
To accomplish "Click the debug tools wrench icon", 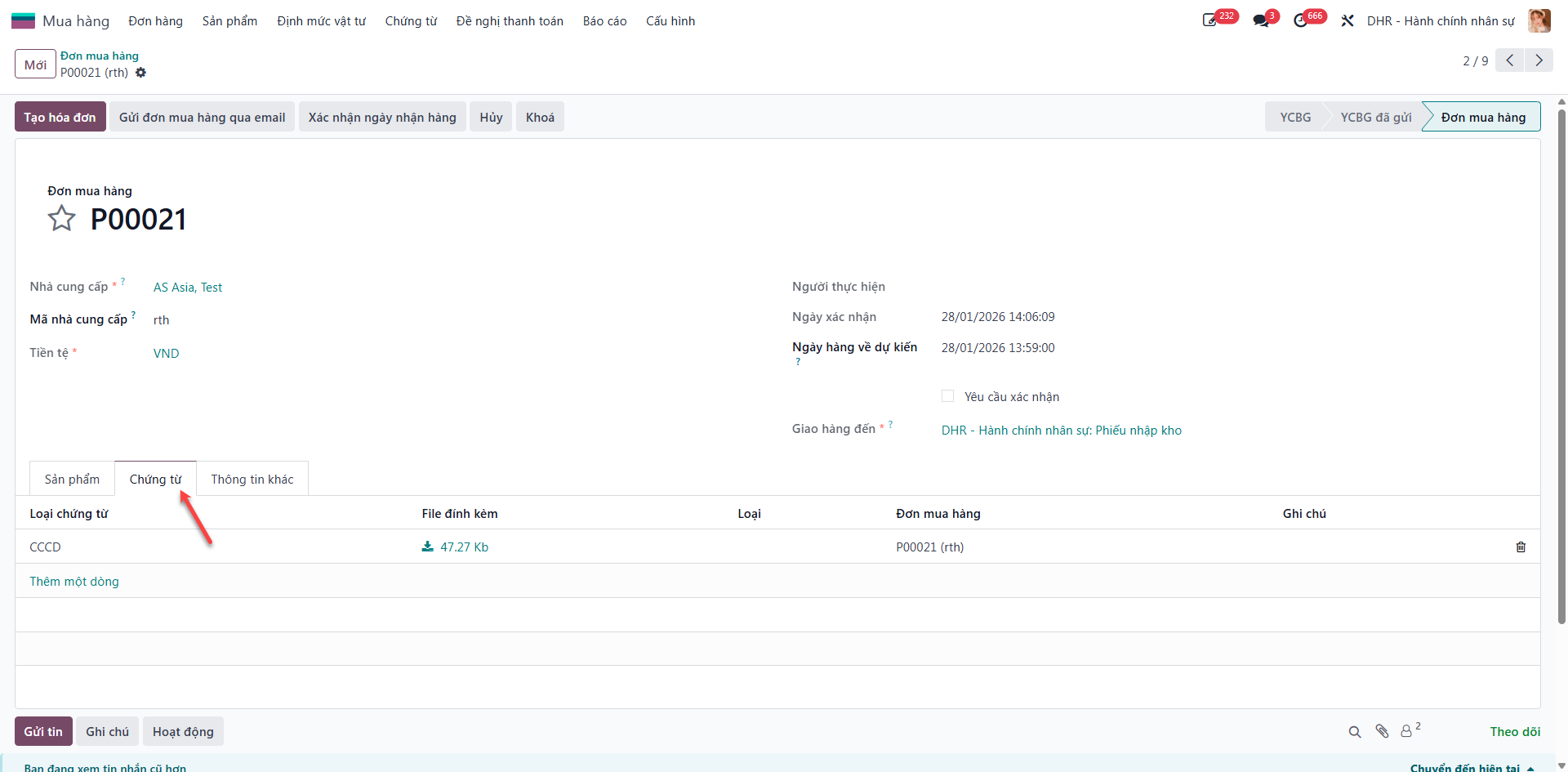I will tap(1347, 20).
